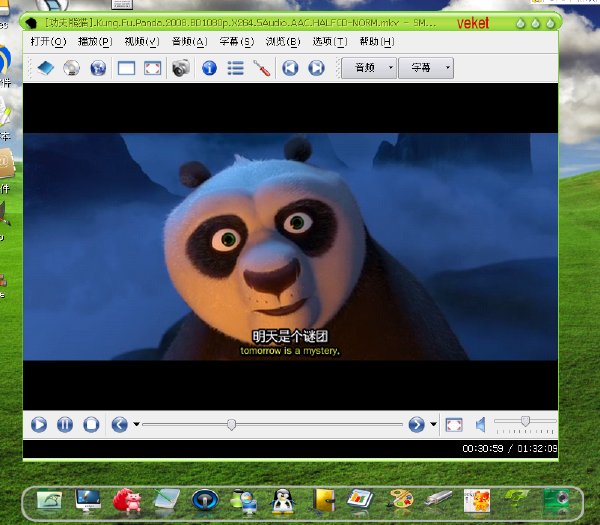Open the green question mark help dock icon
This screenshot has width=600, height=525.
(x=517, y=499)
